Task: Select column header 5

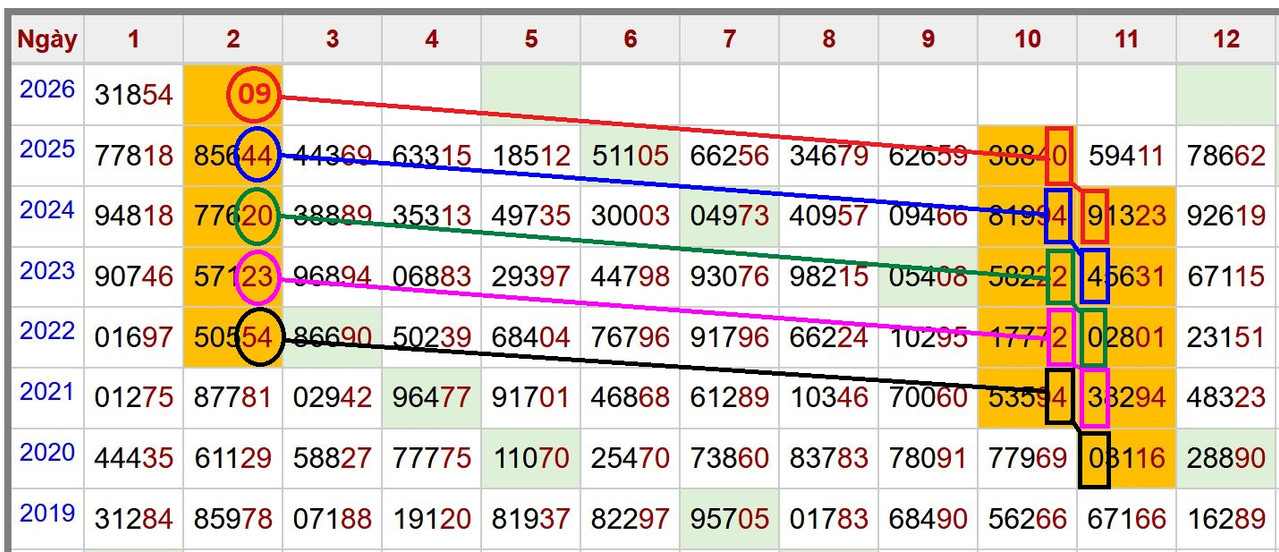Action: pyautogui.click(x=531, y=38)
